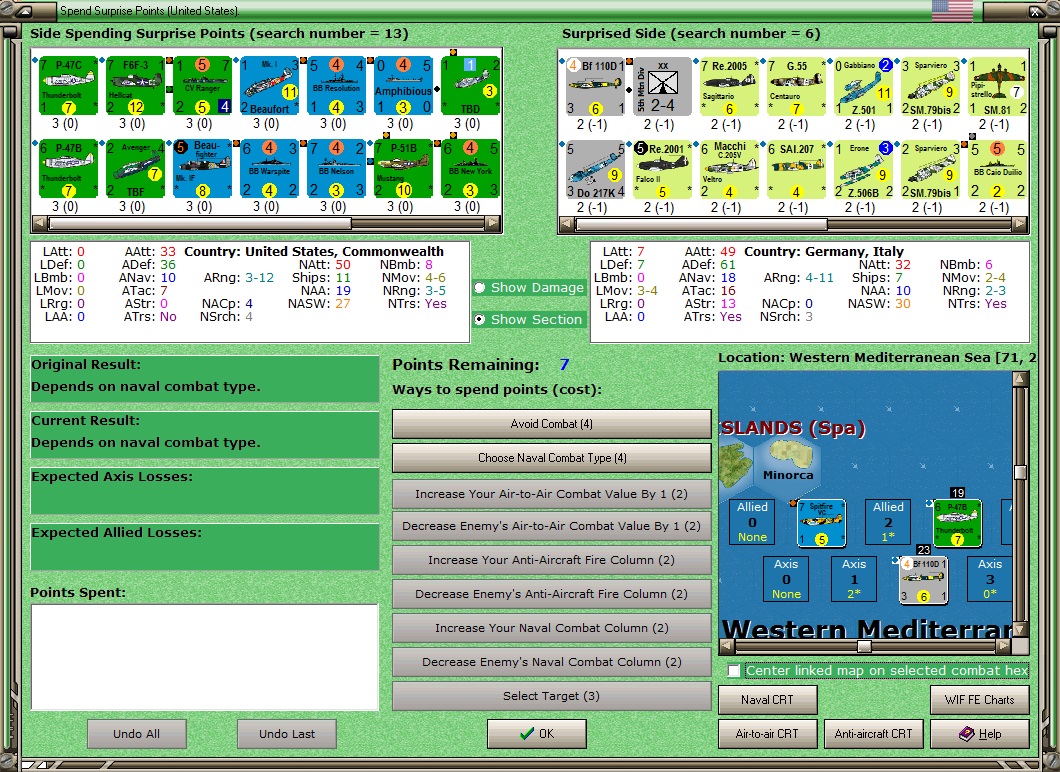Click Increase Your Anti-Aircraft Fire Column
The image size is (1060, 772).
(x=552, y=560)
